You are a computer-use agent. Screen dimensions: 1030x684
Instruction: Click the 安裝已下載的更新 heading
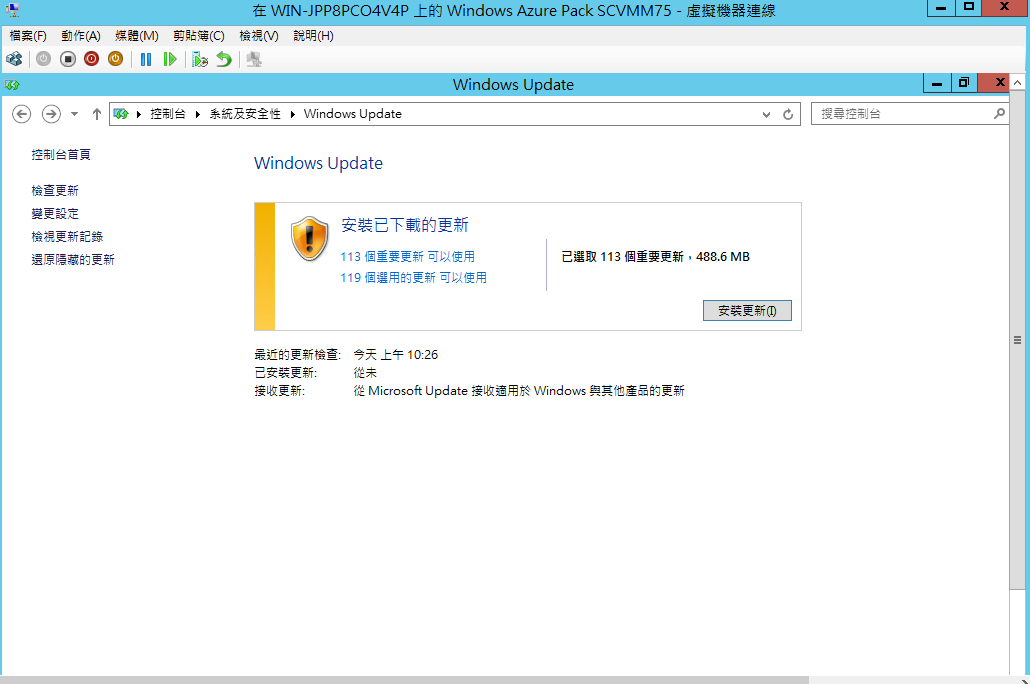[x=405, y=225]
